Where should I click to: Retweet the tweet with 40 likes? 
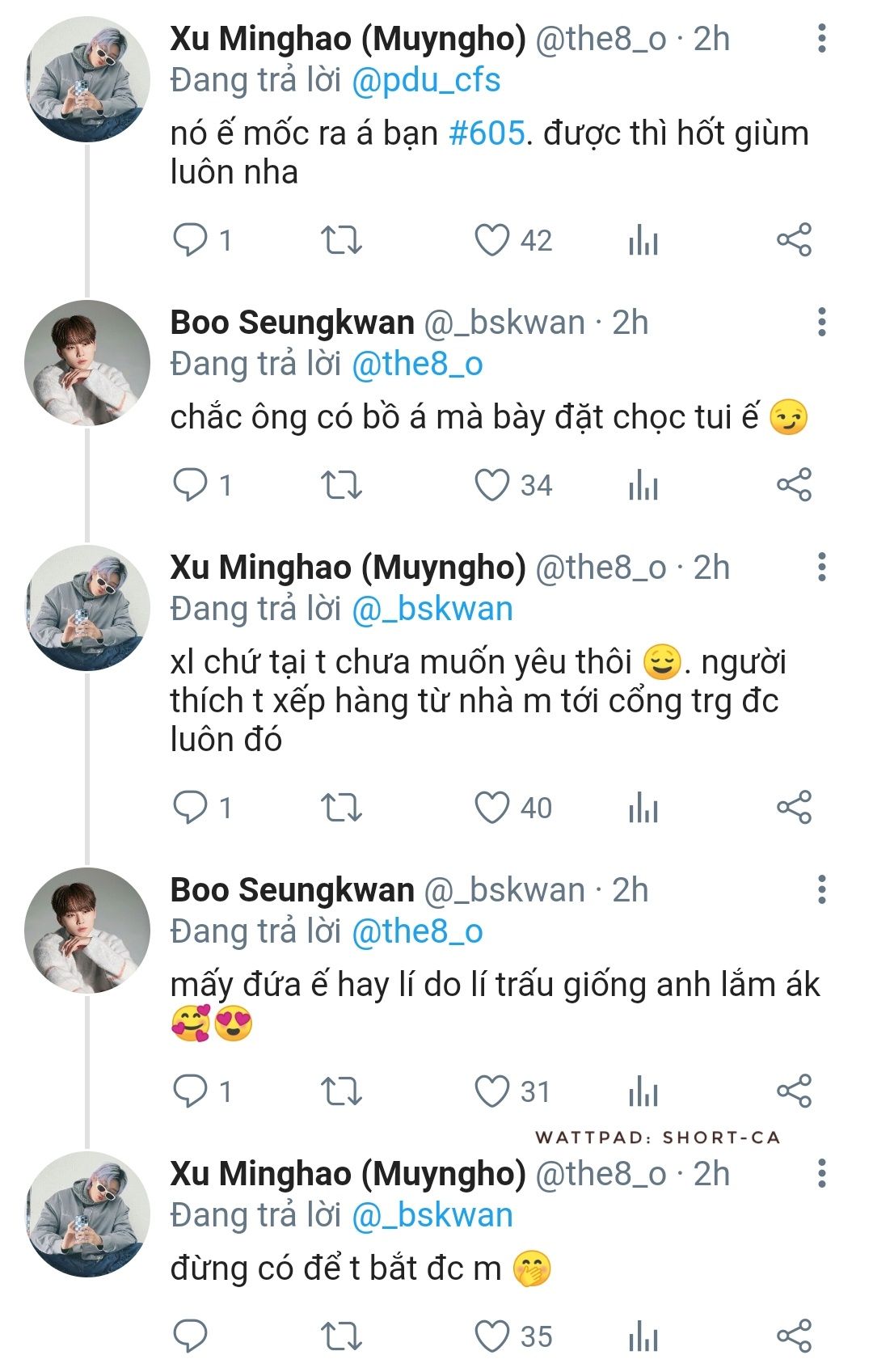[x=341, y=808]
